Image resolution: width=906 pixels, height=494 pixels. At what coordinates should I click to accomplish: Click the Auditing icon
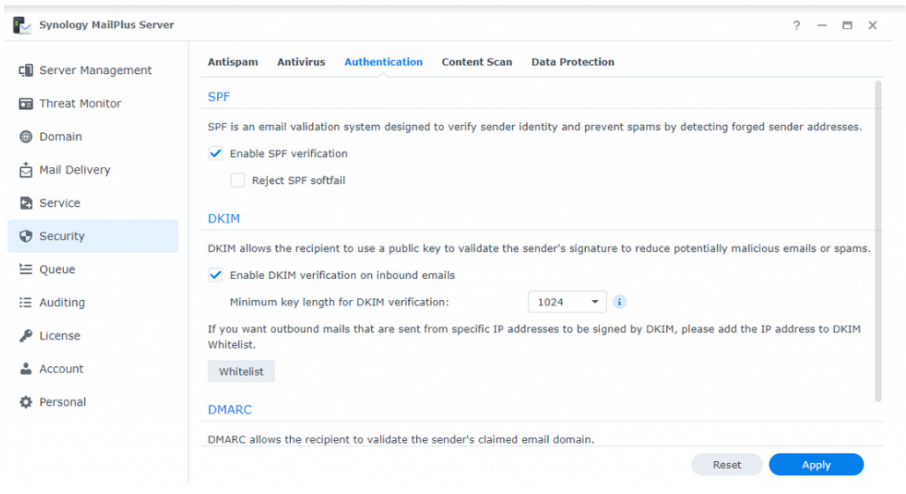(x=25, y=303)
